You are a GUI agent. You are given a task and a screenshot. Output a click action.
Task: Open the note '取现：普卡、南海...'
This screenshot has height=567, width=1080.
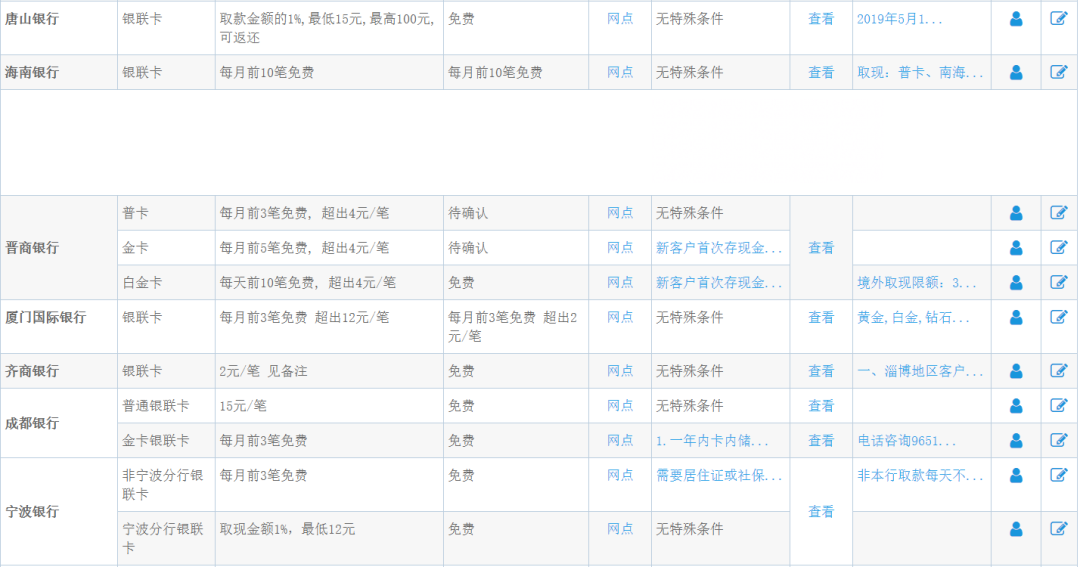coord(920,72)
